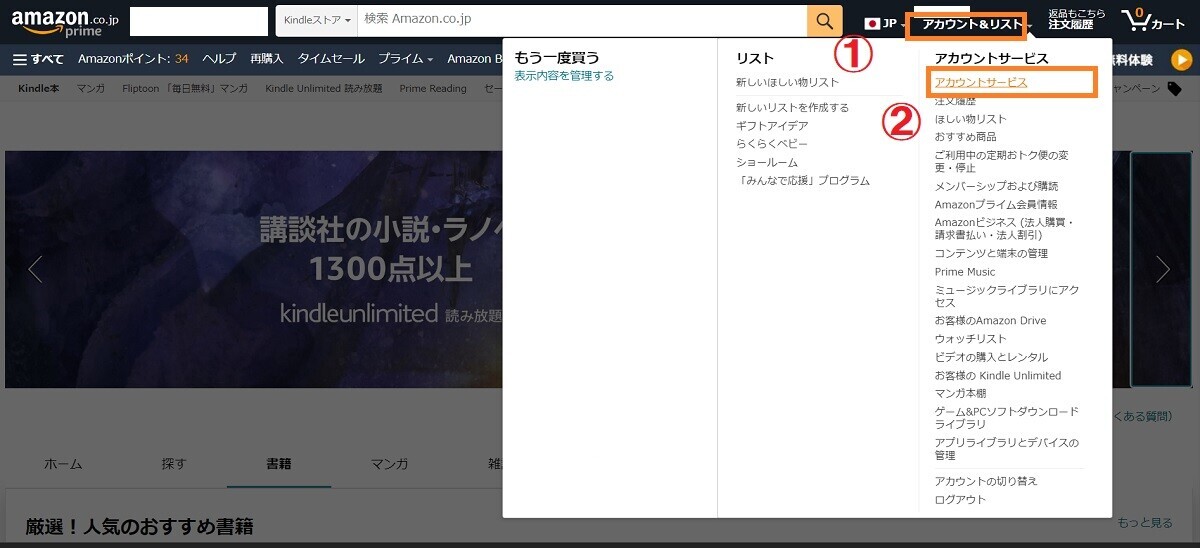Open 「みんなで応援」プログラム link

tap(803, 181)
